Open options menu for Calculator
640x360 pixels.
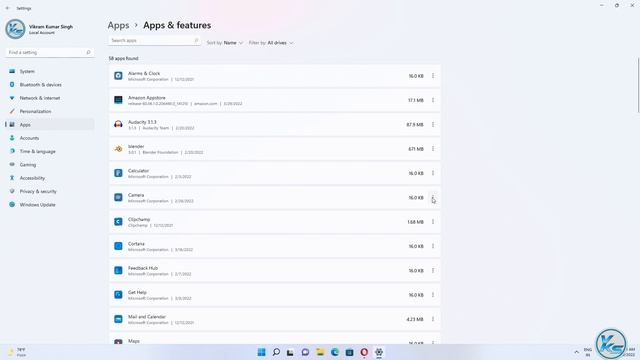pos(433,173)
